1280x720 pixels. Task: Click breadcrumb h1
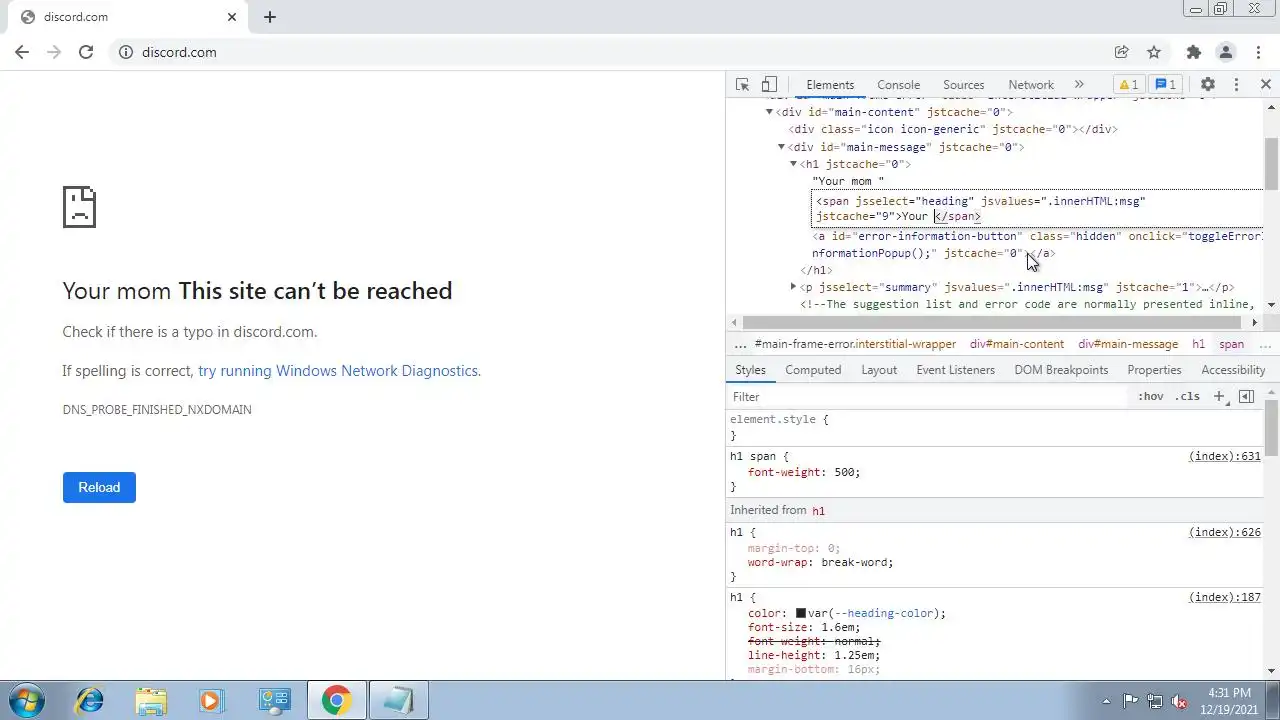click(1198, 344)
